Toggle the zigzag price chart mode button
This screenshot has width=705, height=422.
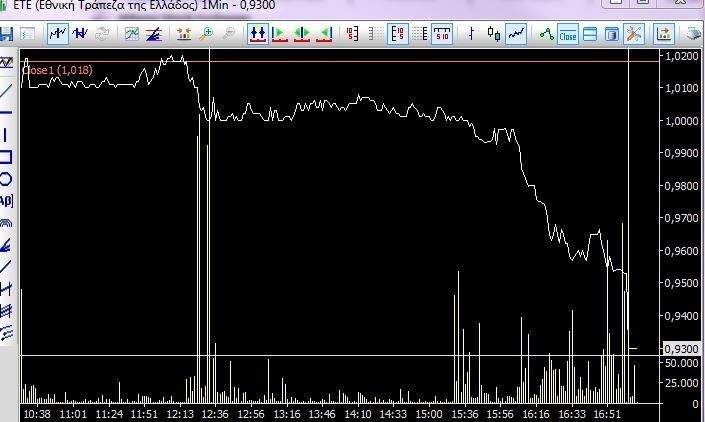pyautogui.click(x=58, y=34)
